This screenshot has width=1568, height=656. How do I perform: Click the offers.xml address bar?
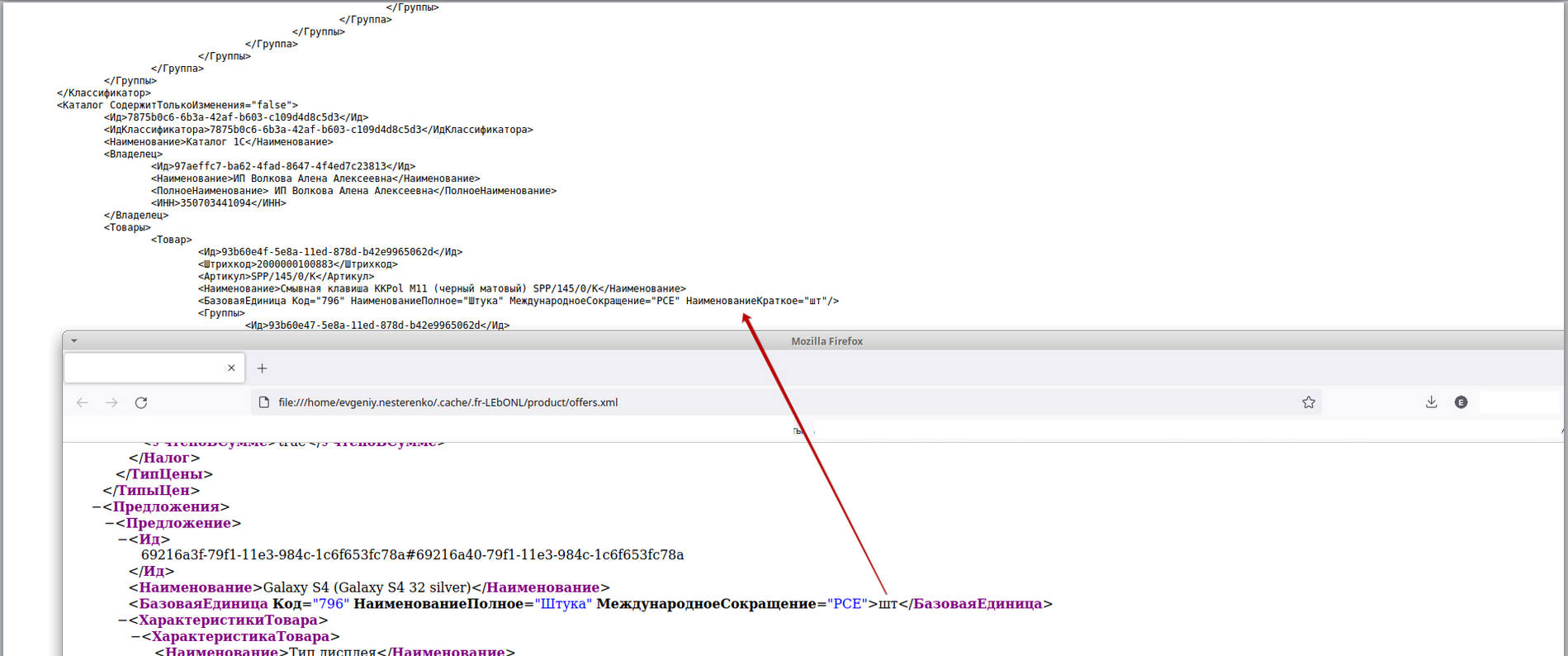click(743, 402)
